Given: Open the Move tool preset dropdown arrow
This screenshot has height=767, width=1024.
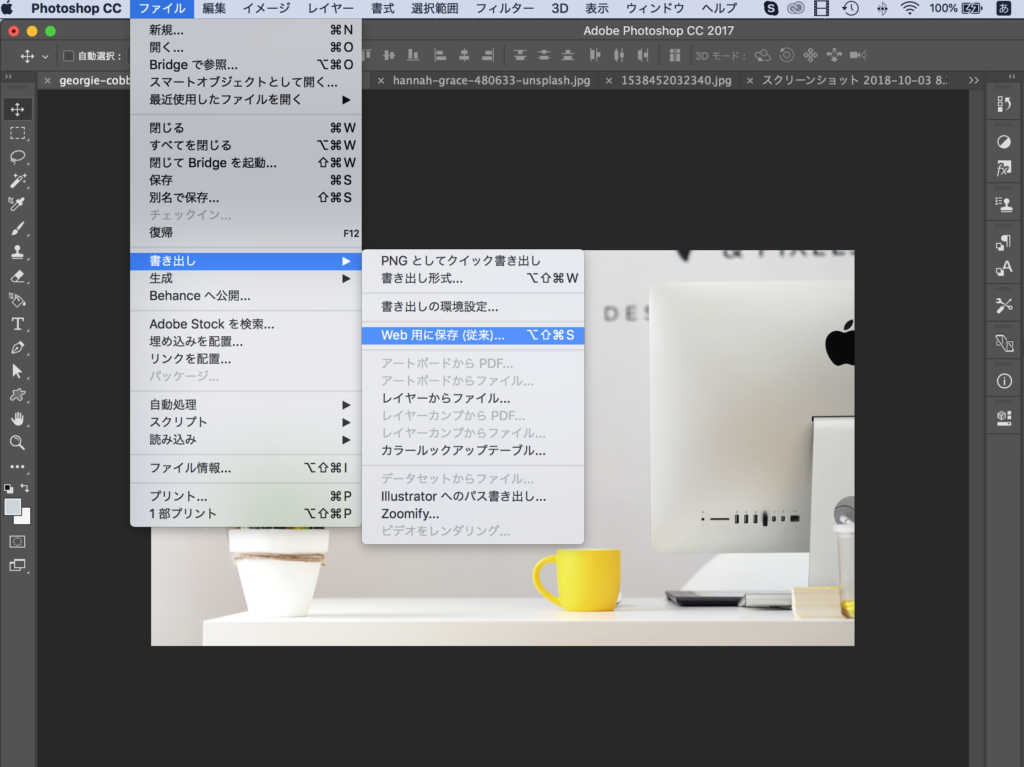Looking at the screenshot, I should [x=45, y=56].
